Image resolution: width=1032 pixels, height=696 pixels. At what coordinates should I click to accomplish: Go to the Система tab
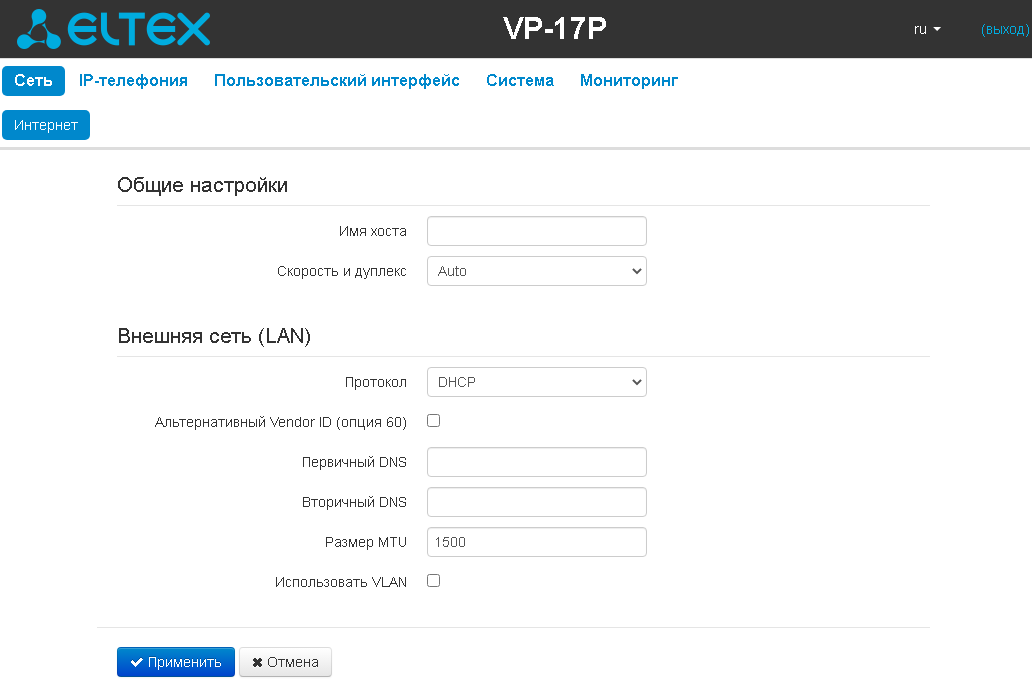tap(519, 80)
